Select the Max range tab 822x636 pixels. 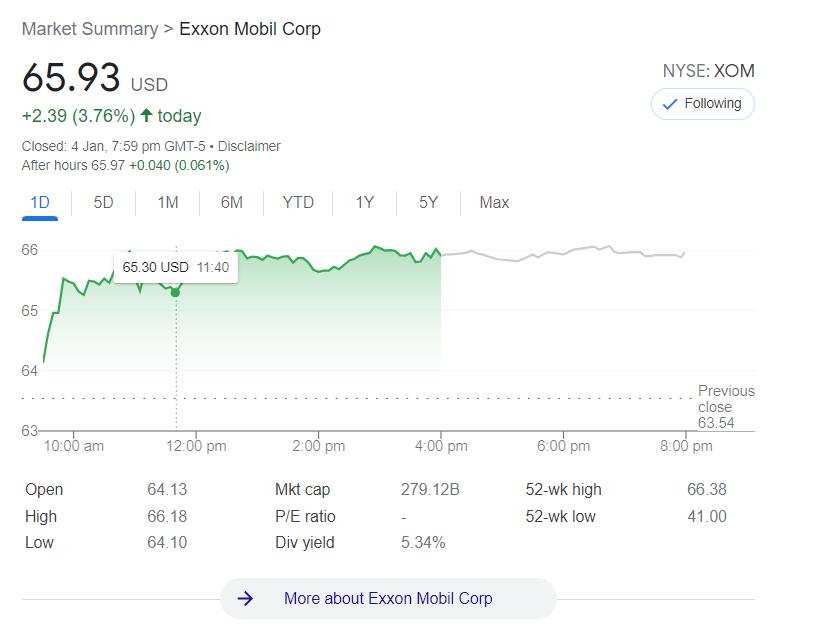coord(494,202)
